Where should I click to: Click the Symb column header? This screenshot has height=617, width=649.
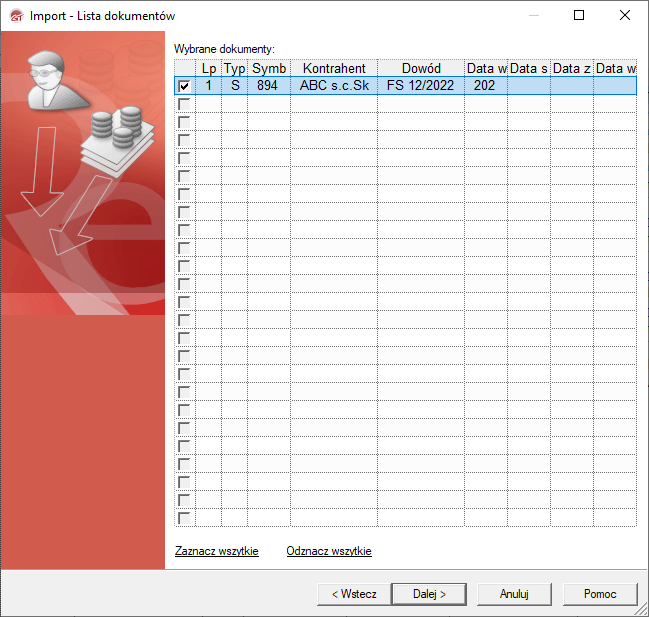point(269,68)
